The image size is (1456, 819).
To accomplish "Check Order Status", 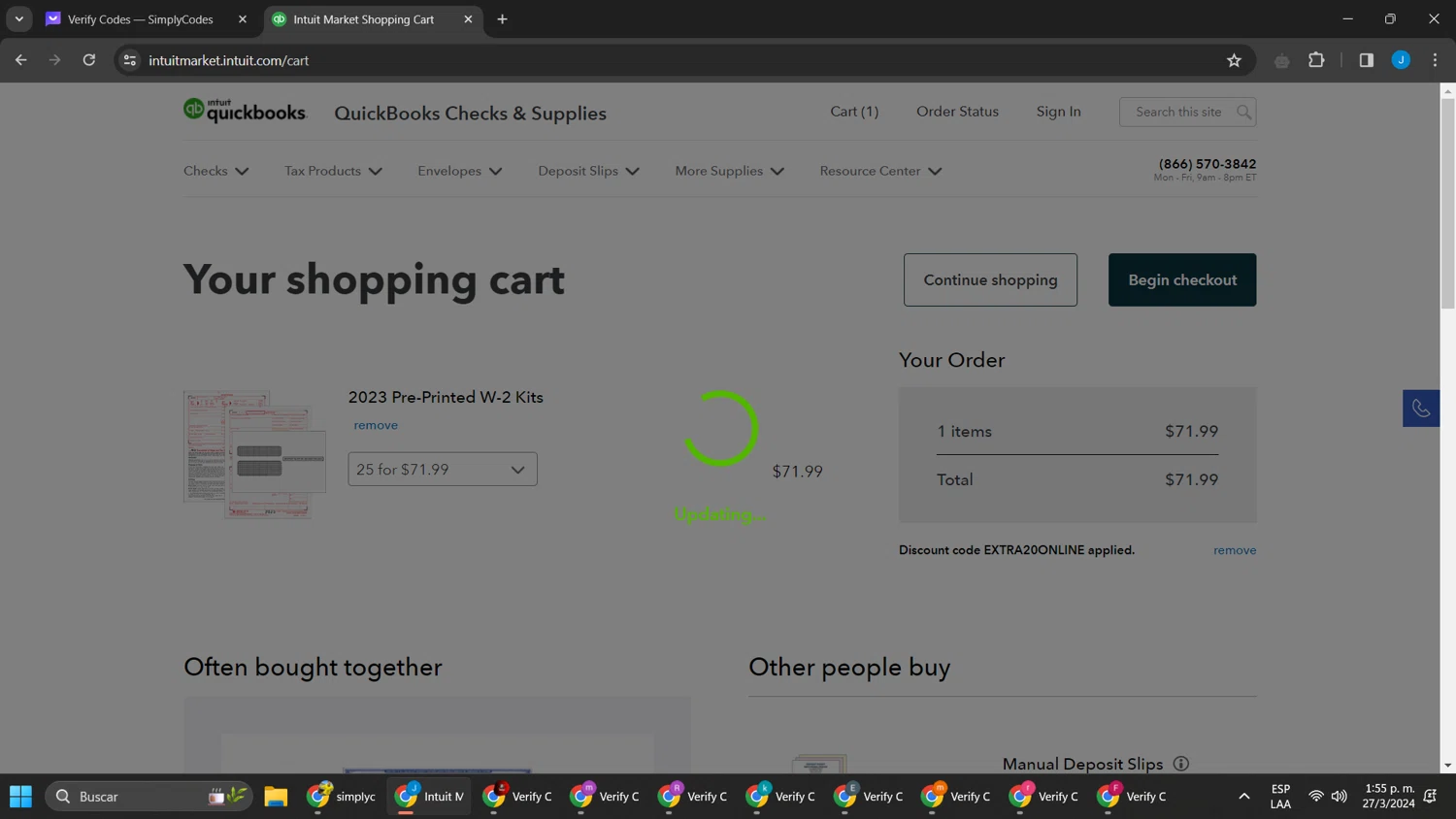I will click(957, 112).
